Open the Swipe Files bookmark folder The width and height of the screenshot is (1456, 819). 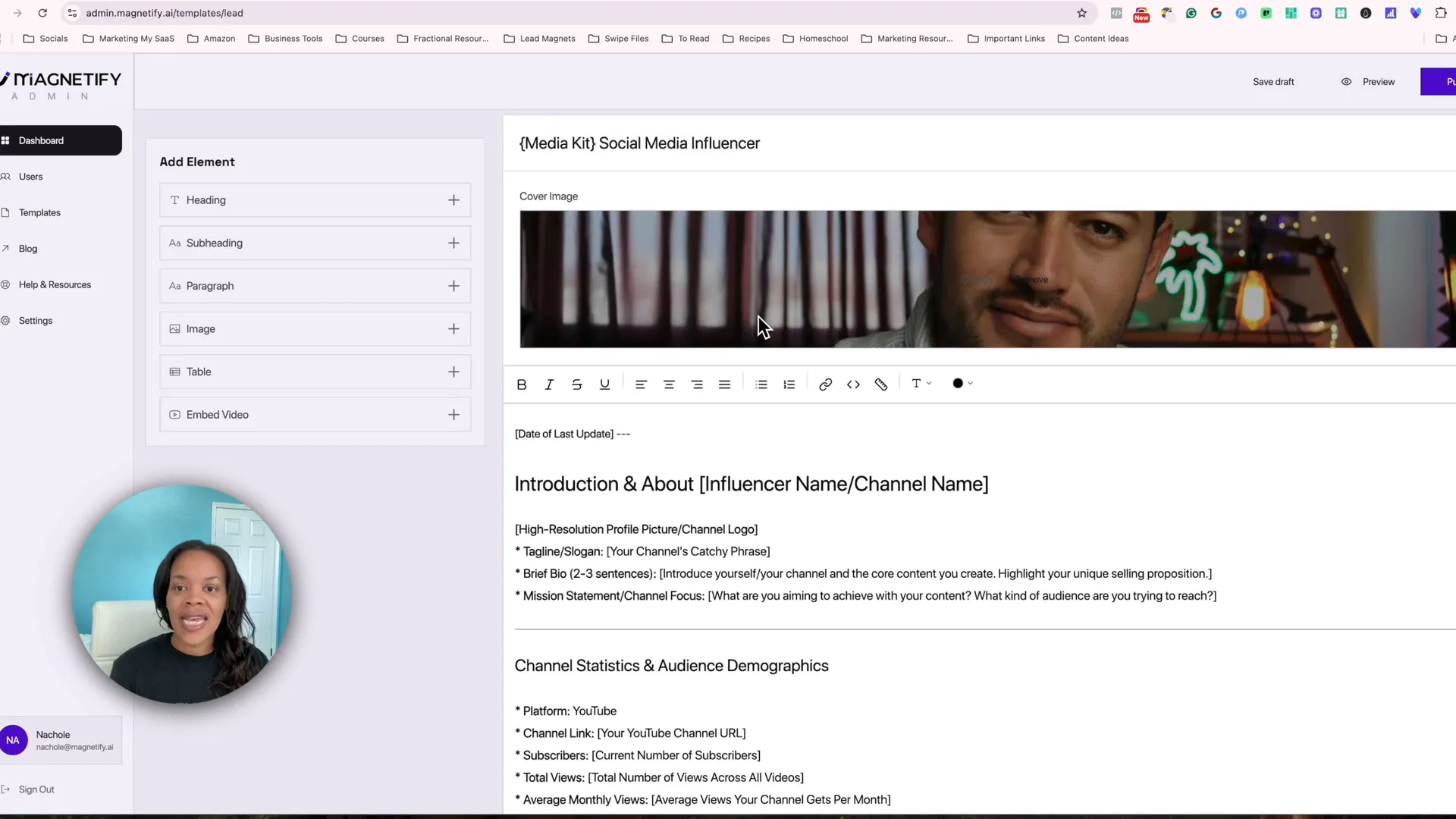pyautogui.click(x=618, y=39)
